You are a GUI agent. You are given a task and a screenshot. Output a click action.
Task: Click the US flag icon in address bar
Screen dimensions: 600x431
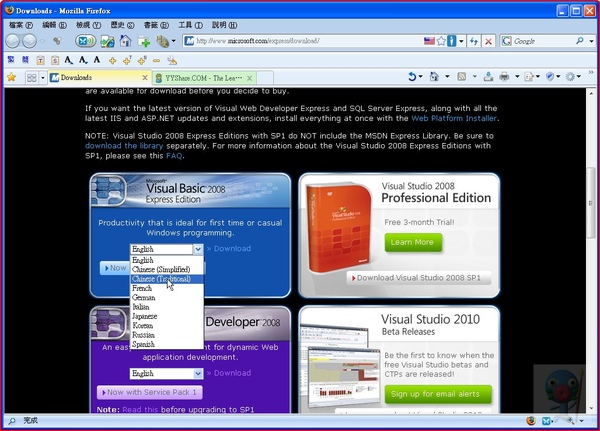click(x=429, y=41)
